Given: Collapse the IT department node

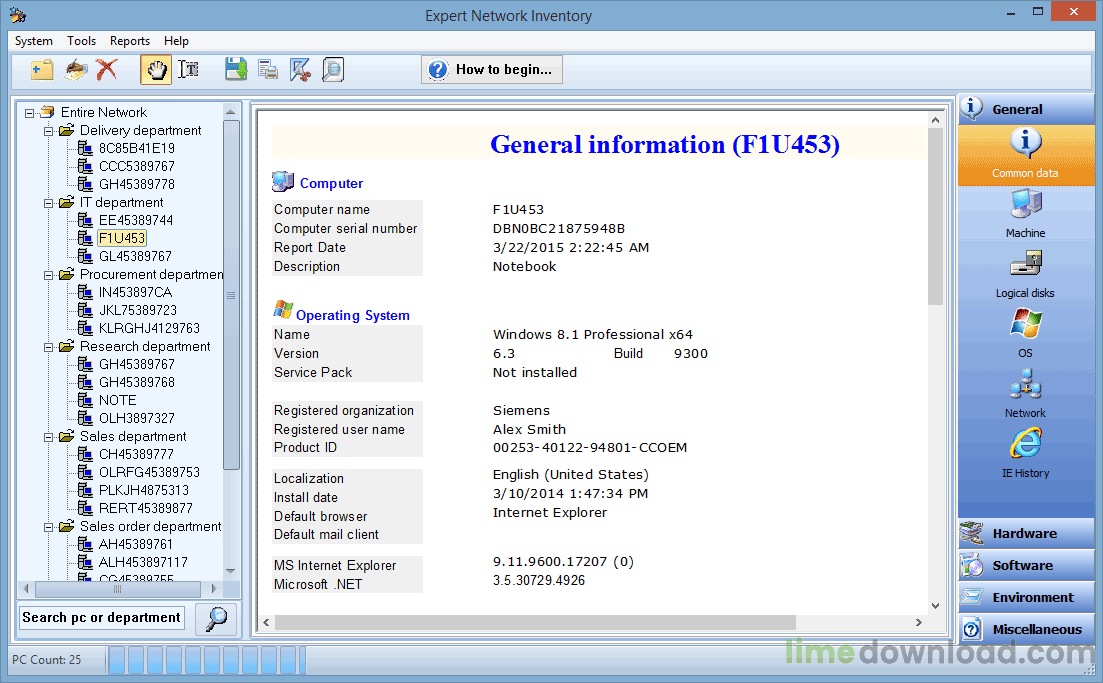Looking at the screenshot, I should coord(49,202).
